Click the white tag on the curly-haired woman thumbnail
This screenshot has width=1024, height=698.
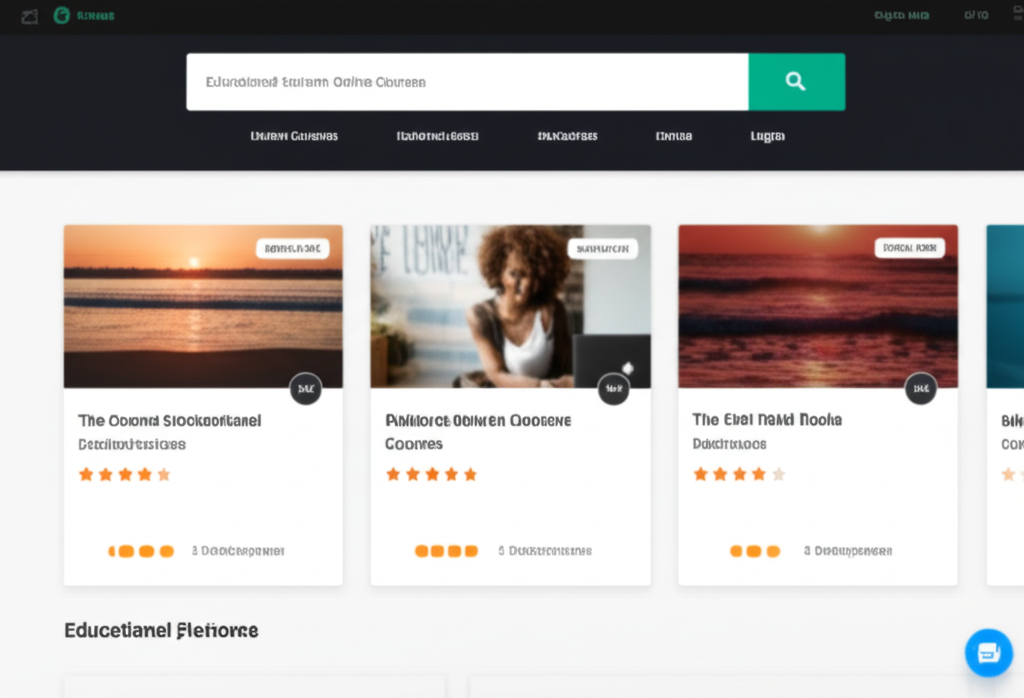tap(602, 248)
